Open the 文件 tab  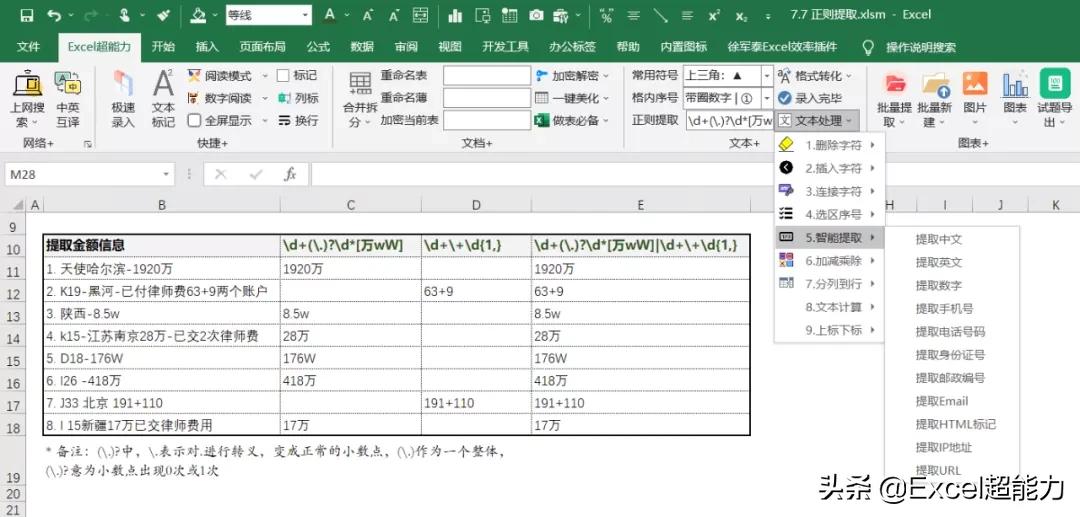pyautogui.click(x=28, y=47)
